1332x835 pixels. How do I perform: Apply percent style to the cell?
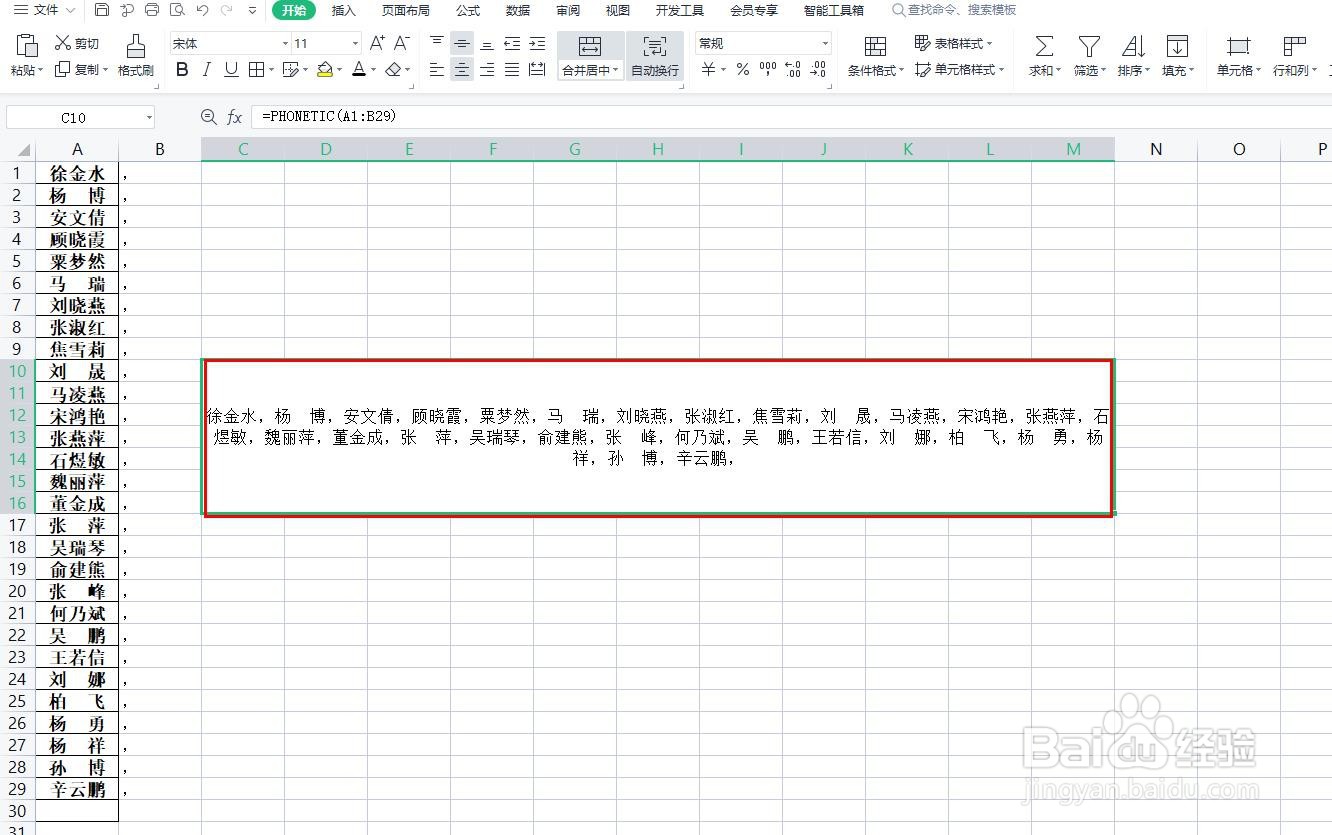pyautogui.click(x=743, y=69)
